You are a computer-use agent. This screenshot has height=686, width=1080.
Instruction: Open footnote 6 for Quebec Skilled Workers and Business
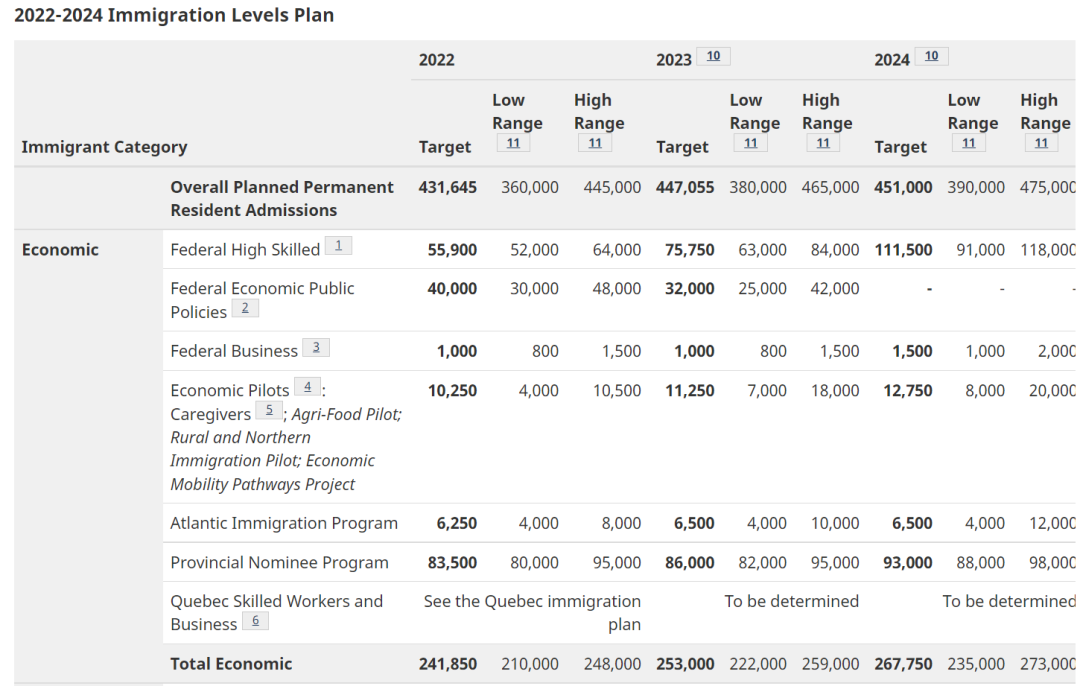click(255, 621)
